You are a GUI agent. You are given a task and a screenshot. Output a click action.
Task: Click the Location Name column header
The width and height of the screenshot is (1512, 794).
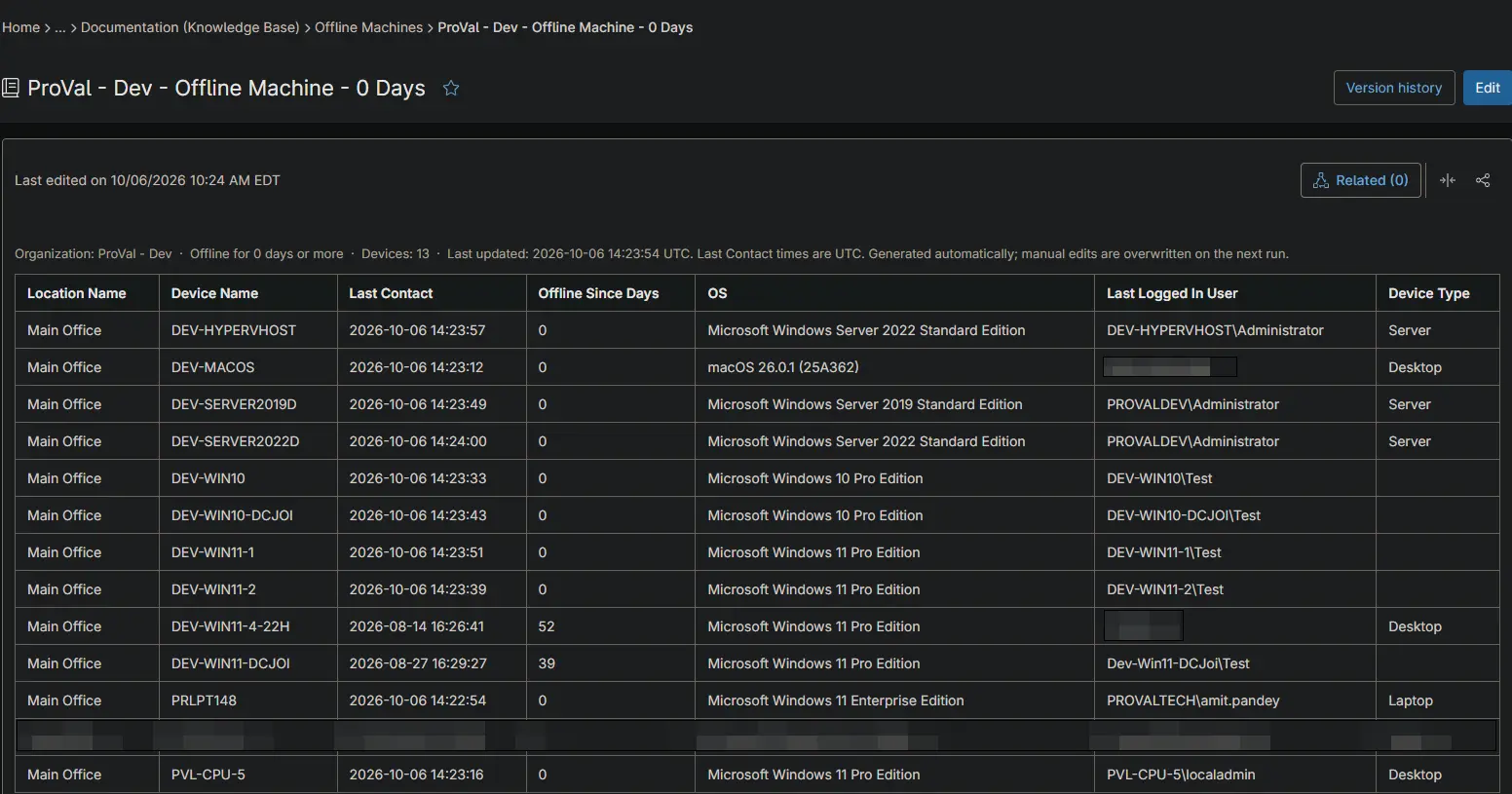88,293
